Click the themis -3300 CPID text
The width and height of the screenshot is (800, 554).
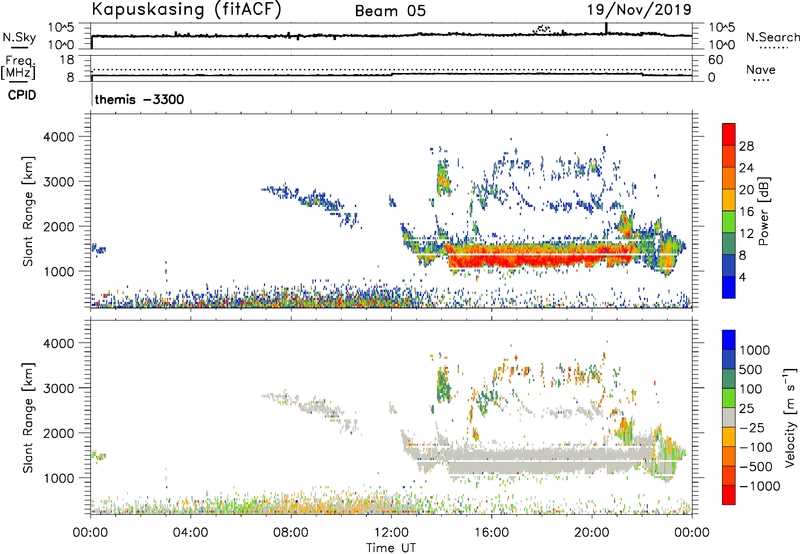tap(139, 99)
